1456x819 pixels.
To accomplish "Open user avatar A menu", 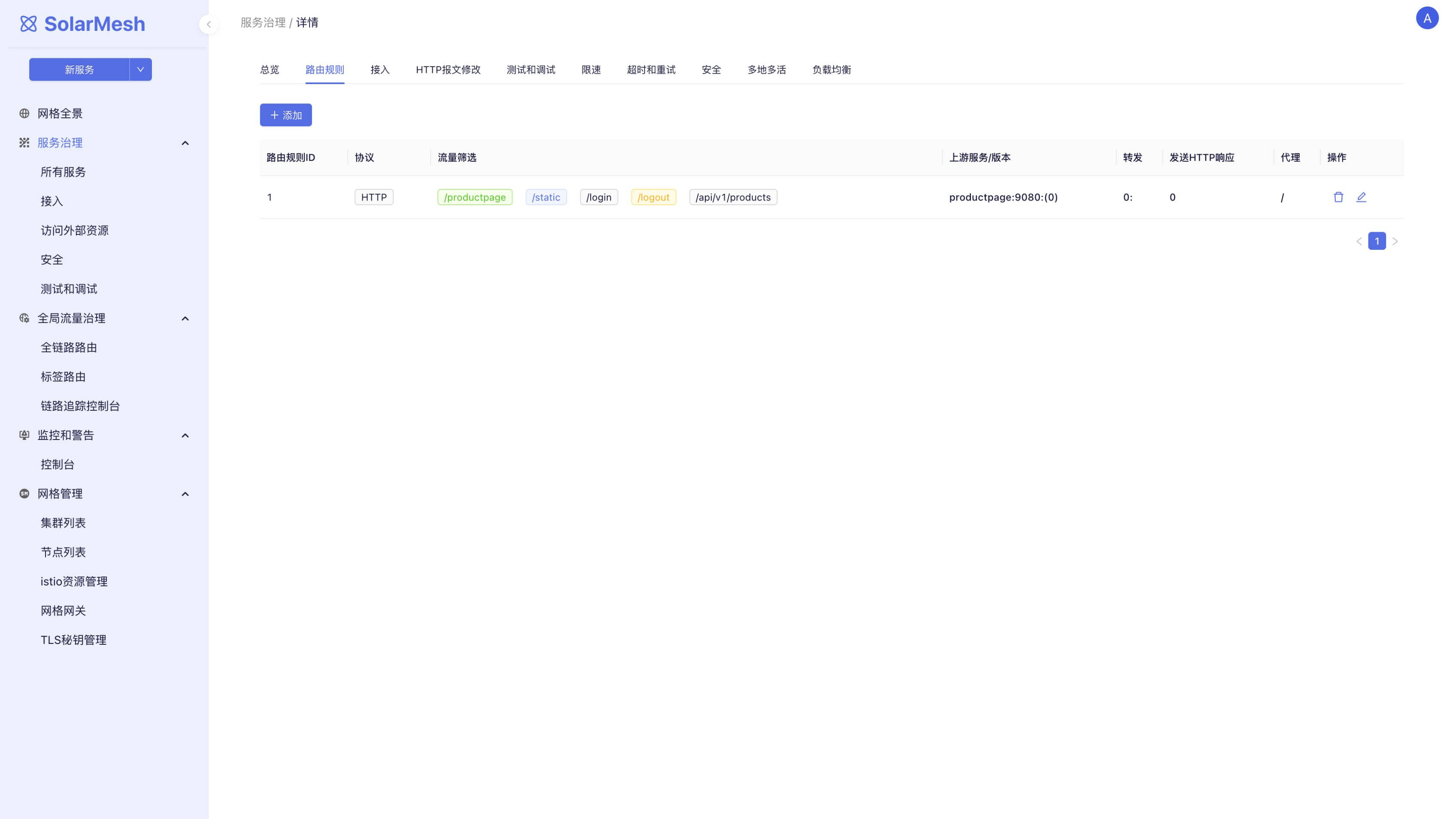I will tap(1427, 18).
